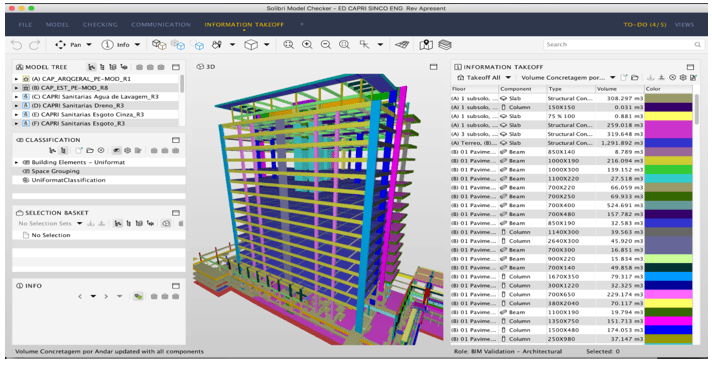The height and width of the screenshot is (365, 712).
Task: Click the plus tab to add layout
Action: tap(302, 24)
